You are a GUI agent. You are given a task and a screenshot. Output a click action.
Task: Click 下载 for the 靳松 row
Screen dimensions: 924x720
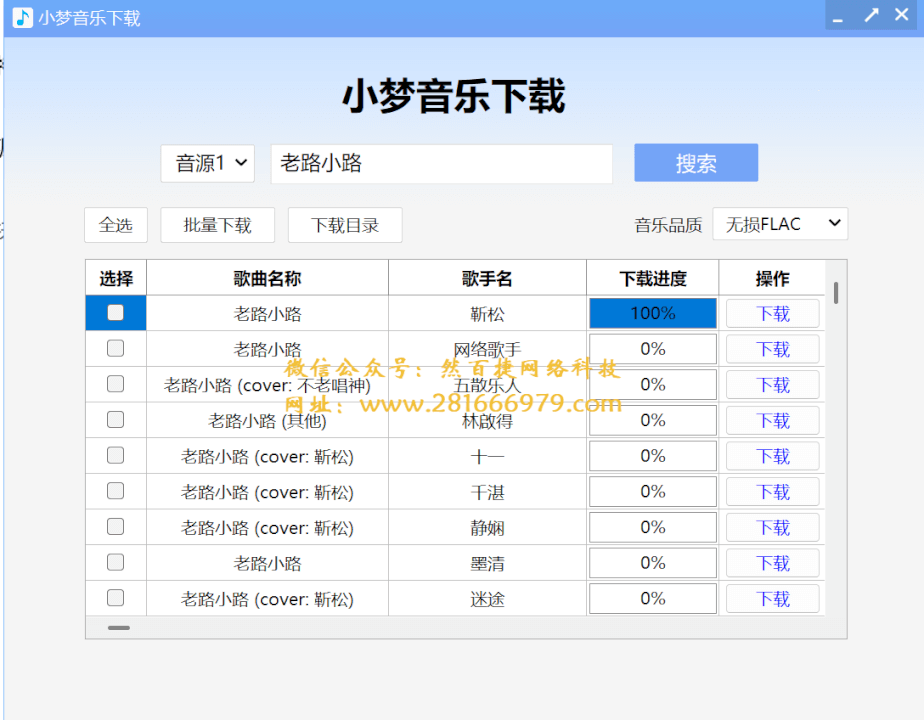point(772,312)
